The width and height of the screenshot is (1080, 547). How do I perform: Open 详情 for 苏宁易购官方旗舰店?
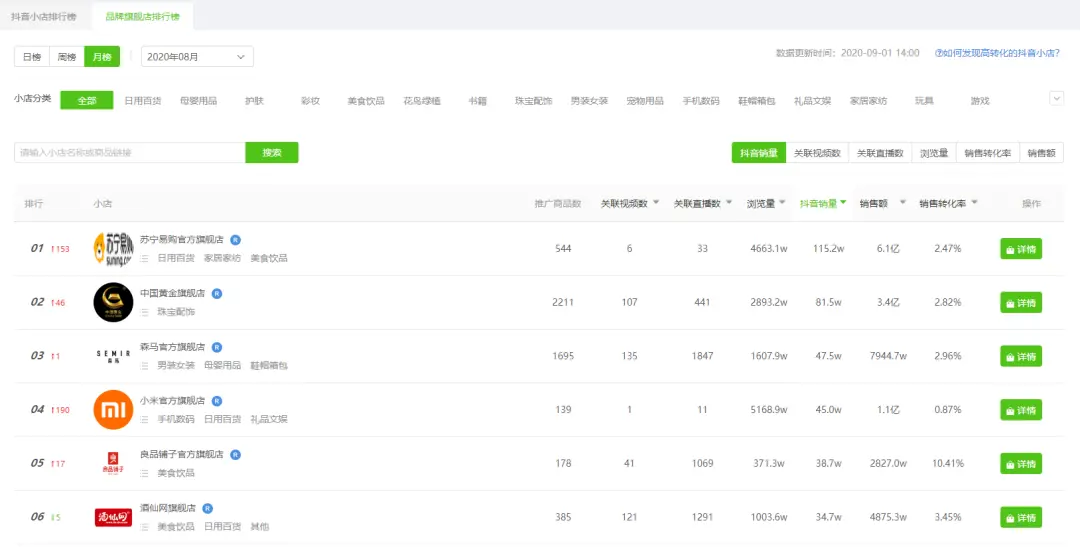pos(1021,249)
